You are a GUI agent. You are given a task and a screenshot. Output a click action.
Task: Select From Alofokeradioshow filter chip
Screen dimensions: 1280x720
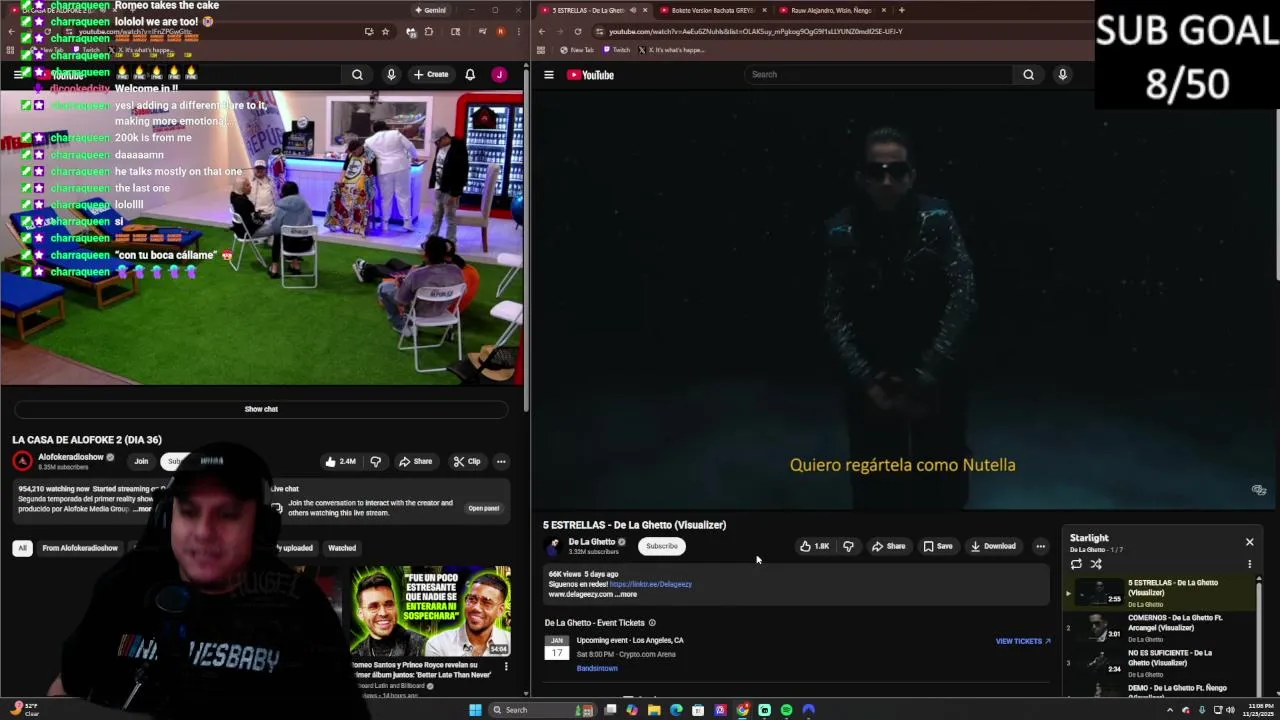(x=80, y=548)
